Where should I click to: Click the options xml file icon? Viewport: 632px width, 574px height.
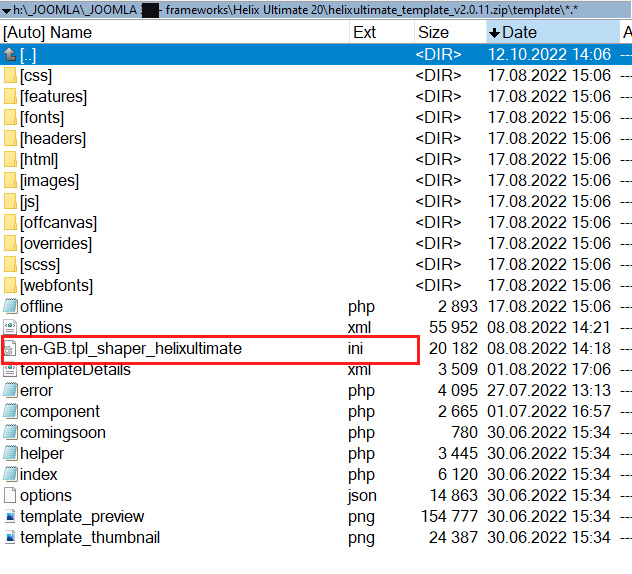point(10,327)
